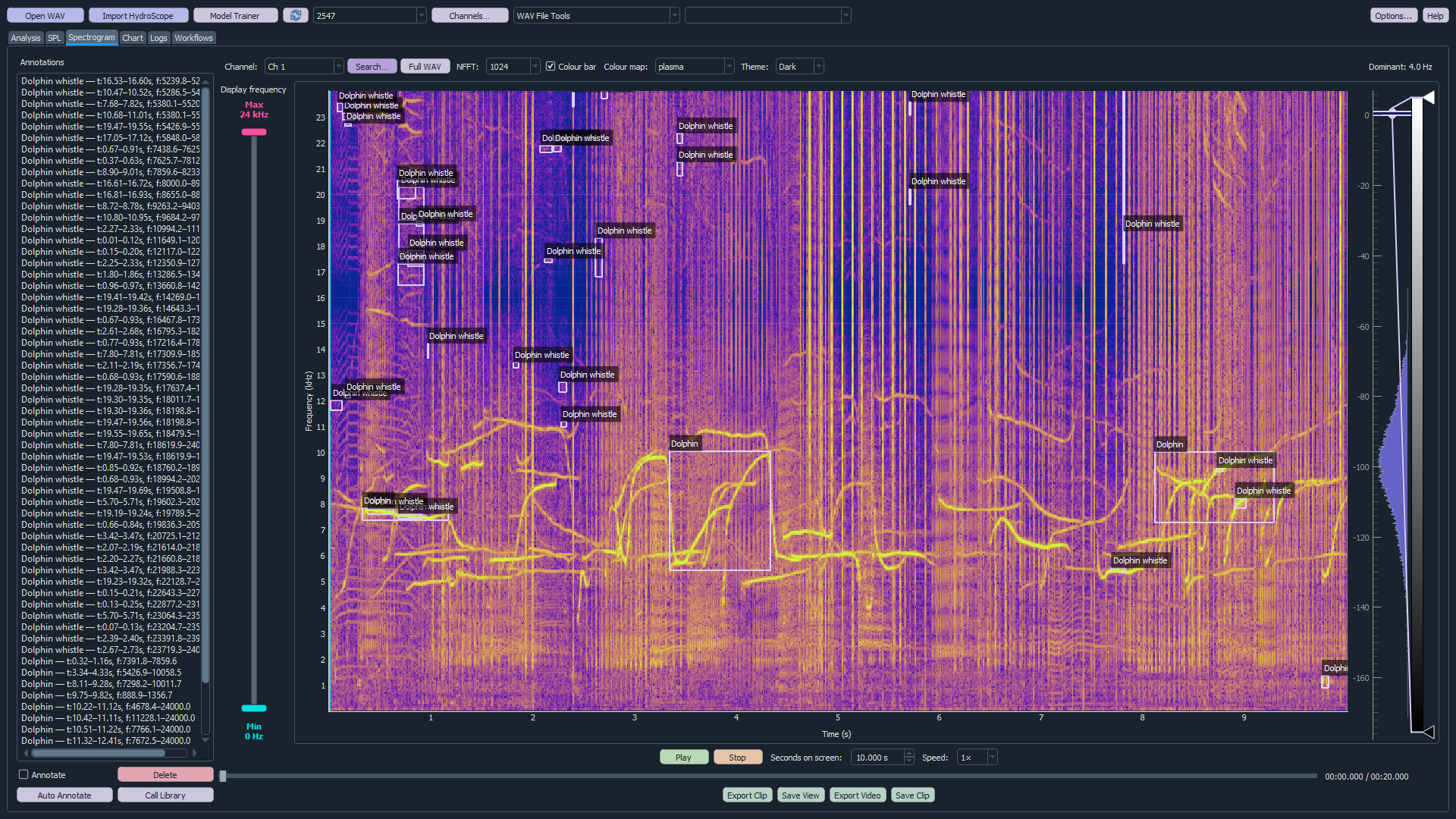This screenshot has width=1456, height=819.
Task: Click the Dominant: 4.0 Hz readout
Action: click(x=1400, y=67)
